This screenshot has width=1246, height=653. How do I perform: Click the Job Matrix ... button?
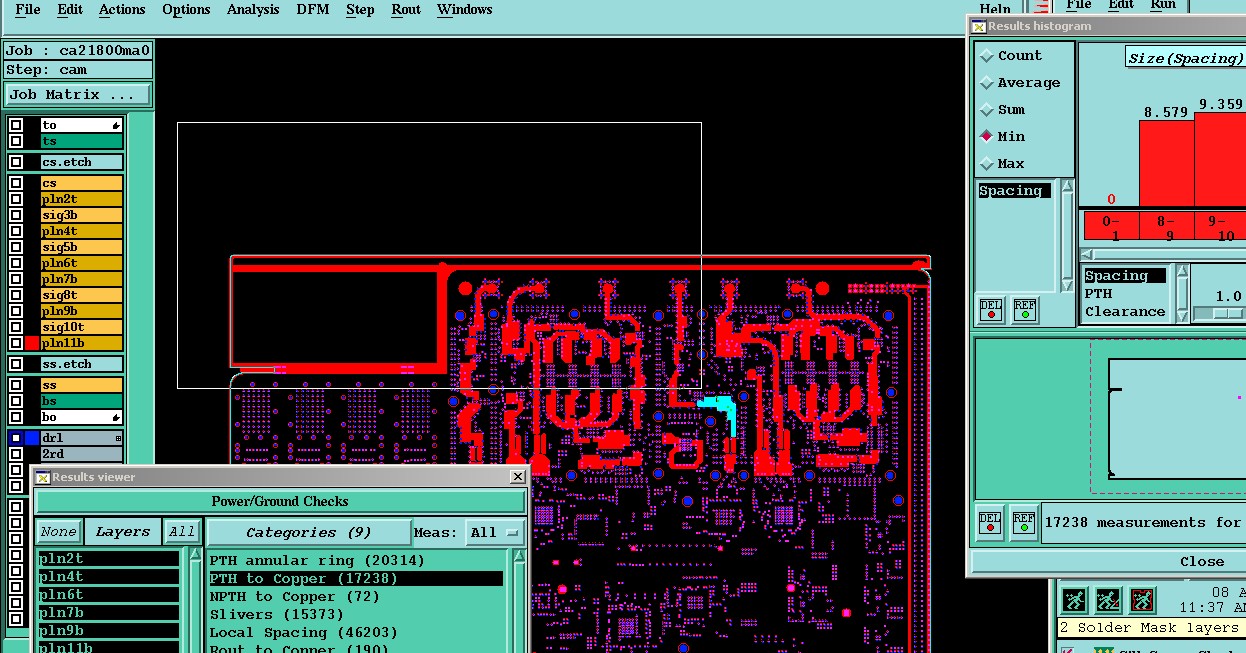[x=78, y=95]
